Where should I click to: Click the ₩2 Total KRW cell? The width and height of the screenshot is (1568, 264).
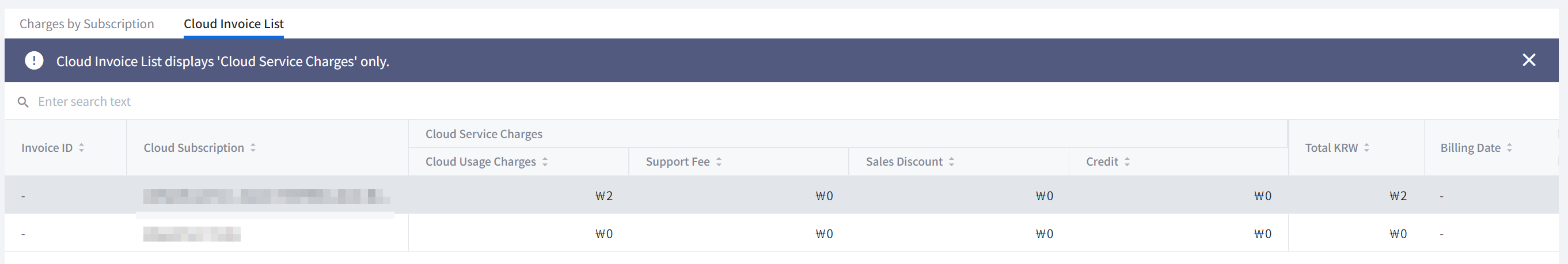pos(1398,197)
